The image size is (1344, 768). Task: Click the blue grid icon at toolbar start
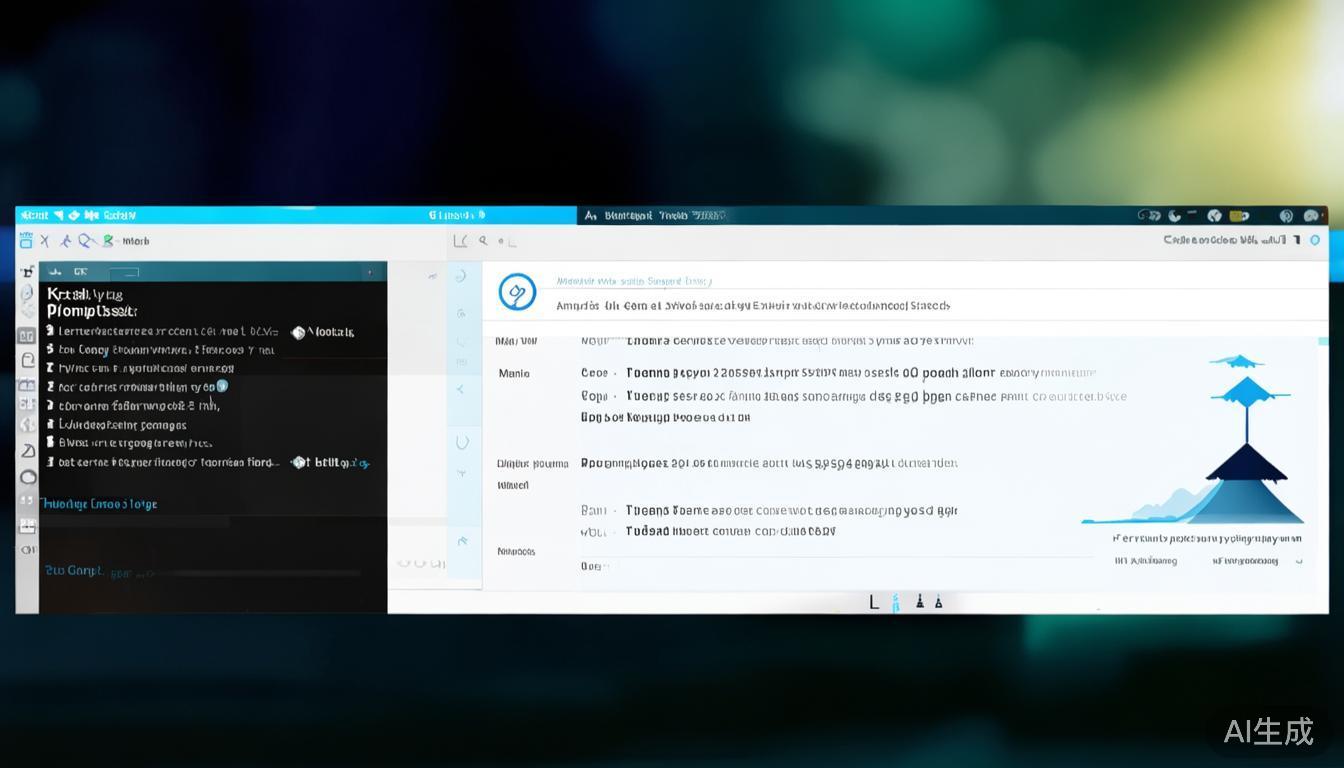[26, 241]
